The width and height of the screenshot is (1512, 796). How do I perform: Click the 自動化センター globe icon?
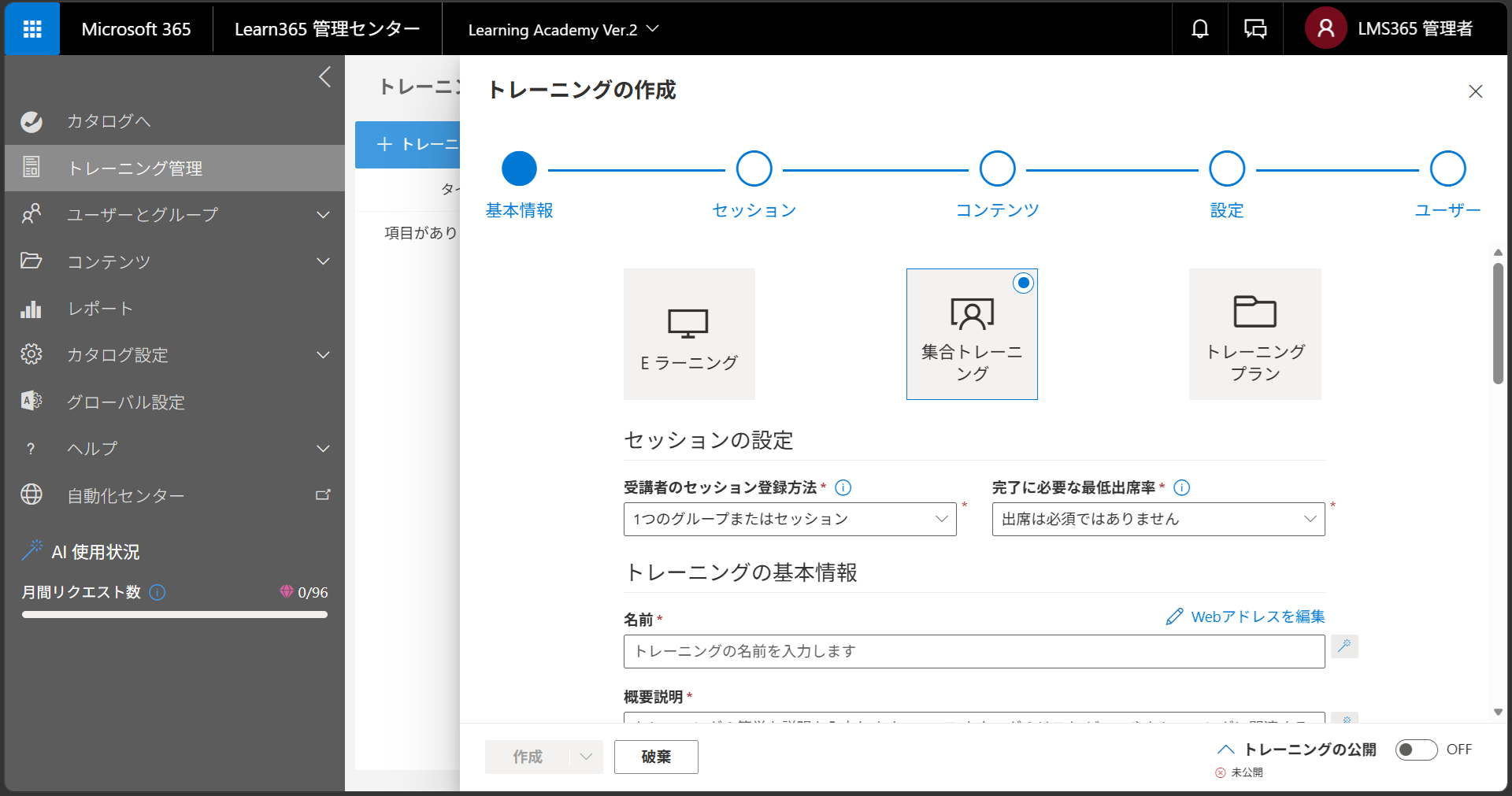(x=31, y=494)
